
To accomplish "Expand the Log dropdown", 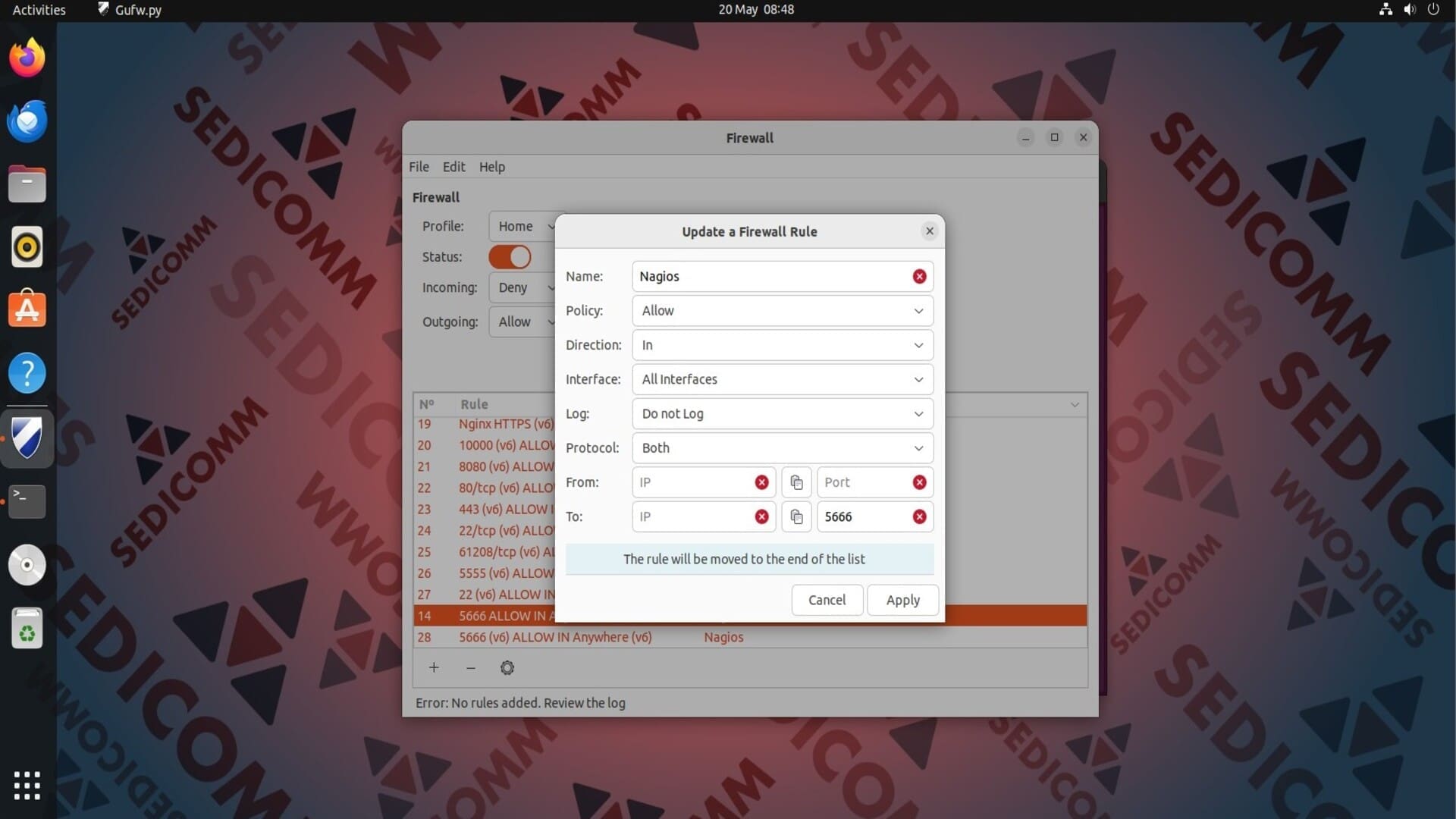I will (x=782, y=414).
